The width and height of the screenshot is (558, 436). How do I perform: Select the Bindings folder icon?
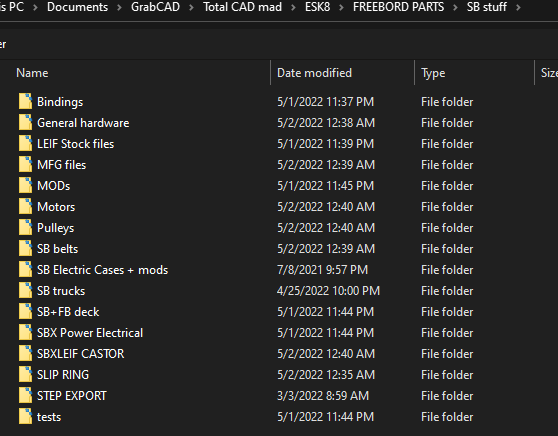(25, 101)
